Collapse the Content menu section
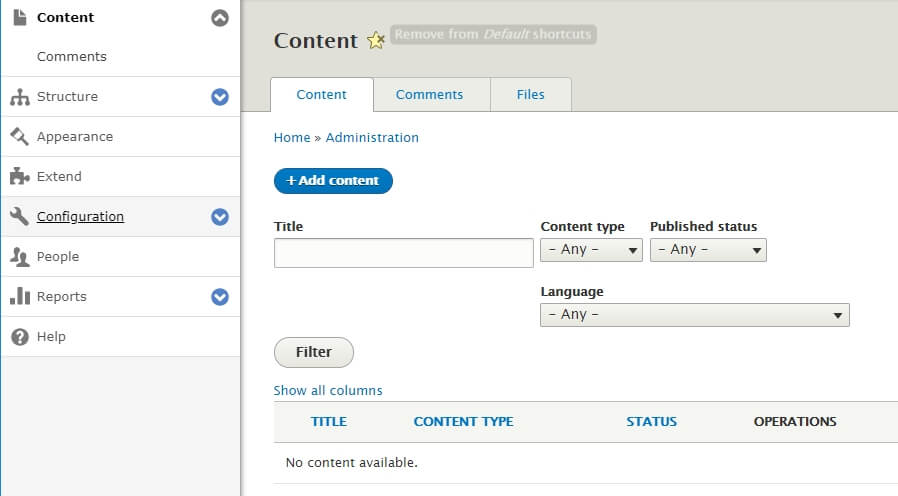898x496 pixels. (220, 17)
